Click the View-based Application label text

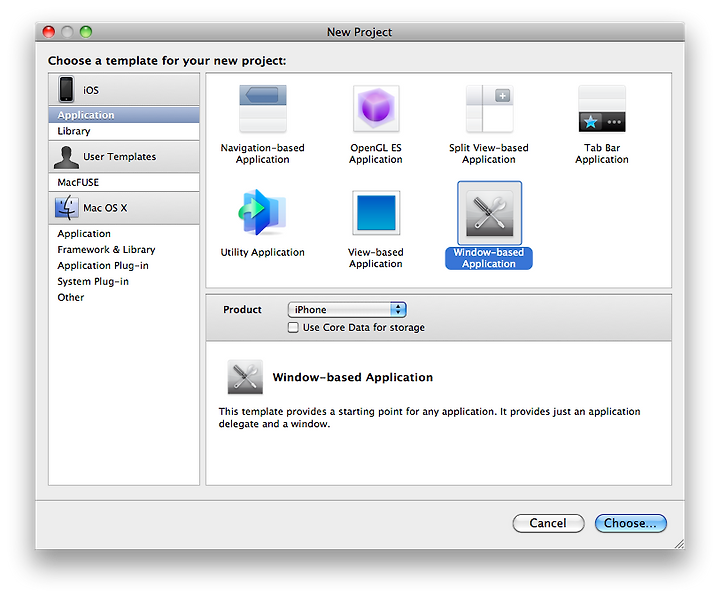coord(376,258)
